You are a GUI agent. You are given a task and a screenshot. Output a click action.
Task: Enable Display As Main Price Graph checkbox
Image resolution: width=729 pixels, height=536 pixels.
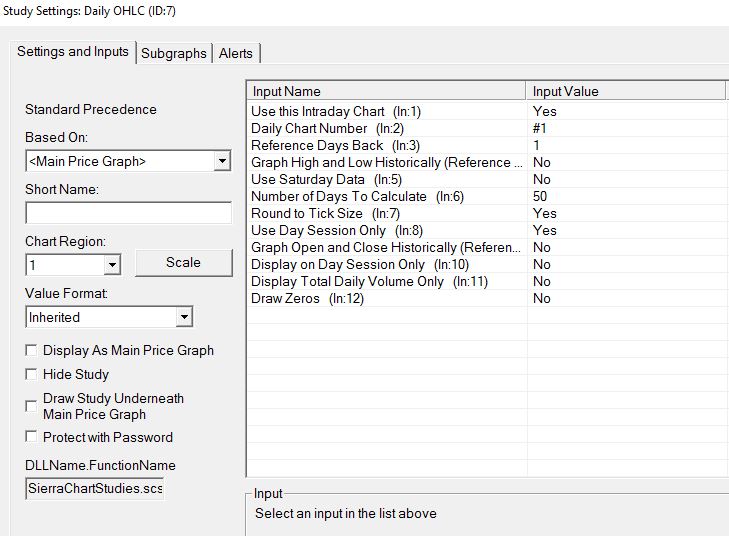point(32,351)
